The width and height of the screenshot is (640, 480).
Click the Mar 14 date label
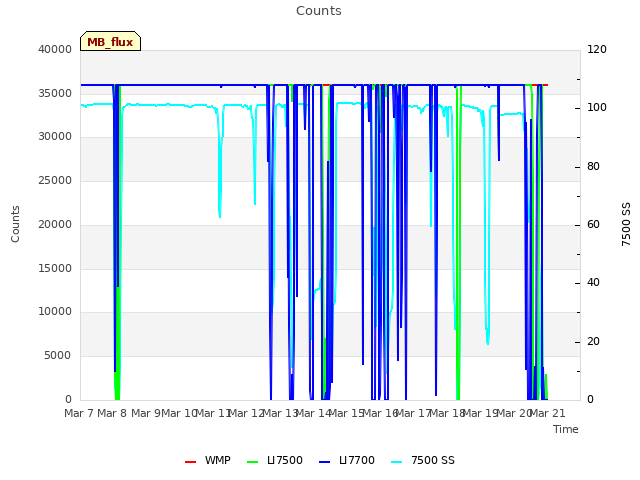(313, 413)
